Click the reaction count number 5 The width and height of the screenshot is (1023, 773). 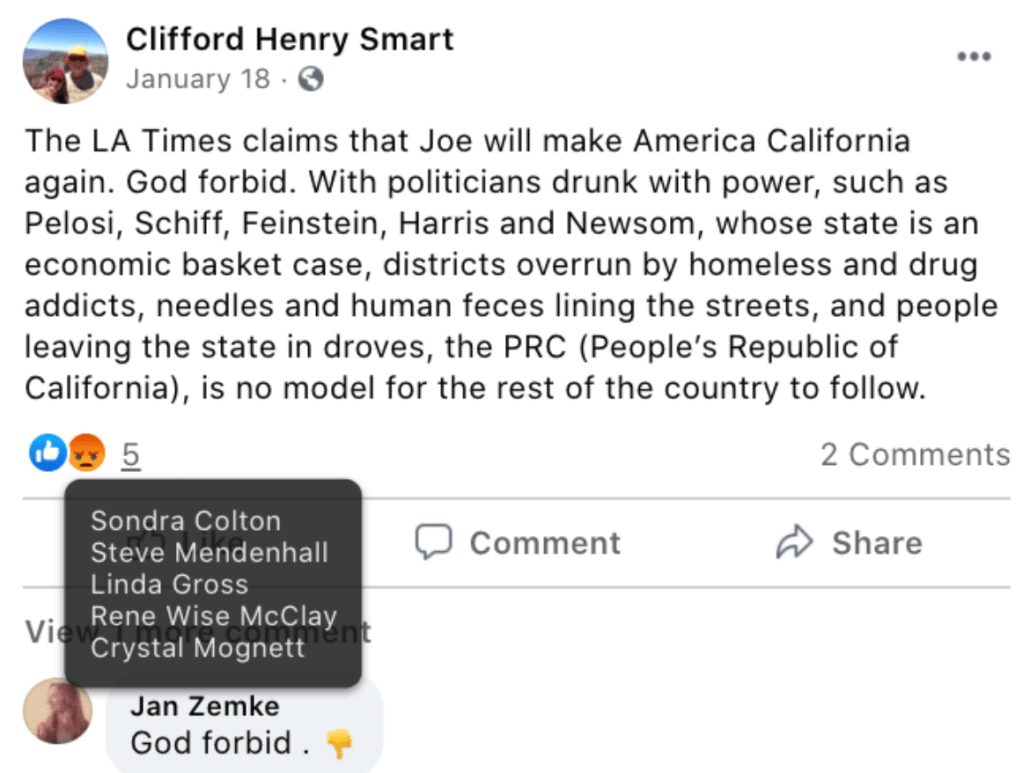tap(131, 455)
